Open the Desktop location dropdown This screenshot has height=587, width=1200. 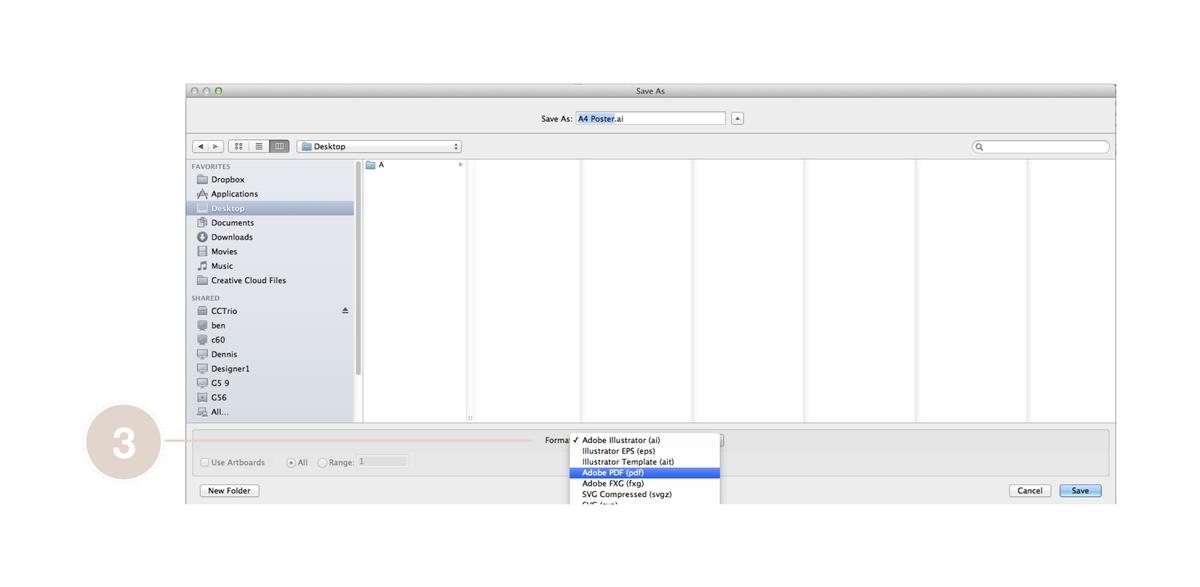point(379,146)
